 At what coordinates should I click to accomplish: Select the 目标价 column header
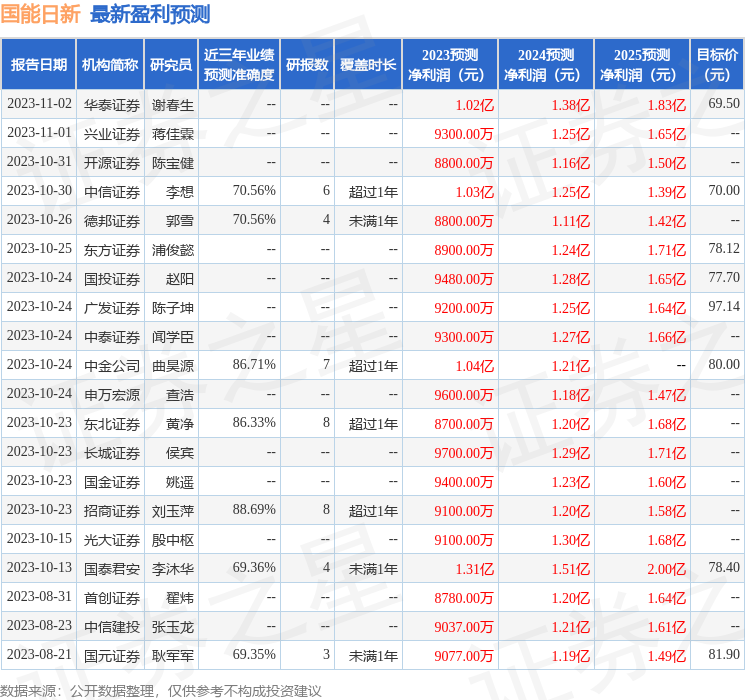717,65
